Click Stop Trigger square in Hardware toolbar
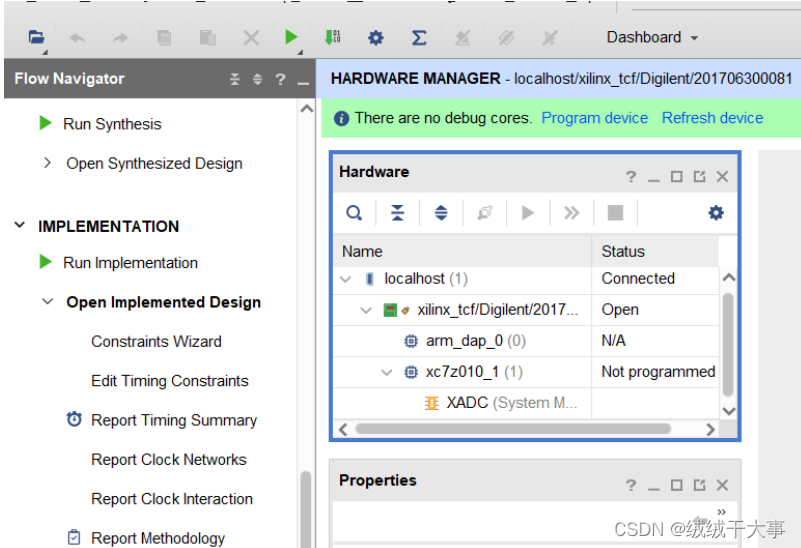801x548 pixels. point(615,212)
